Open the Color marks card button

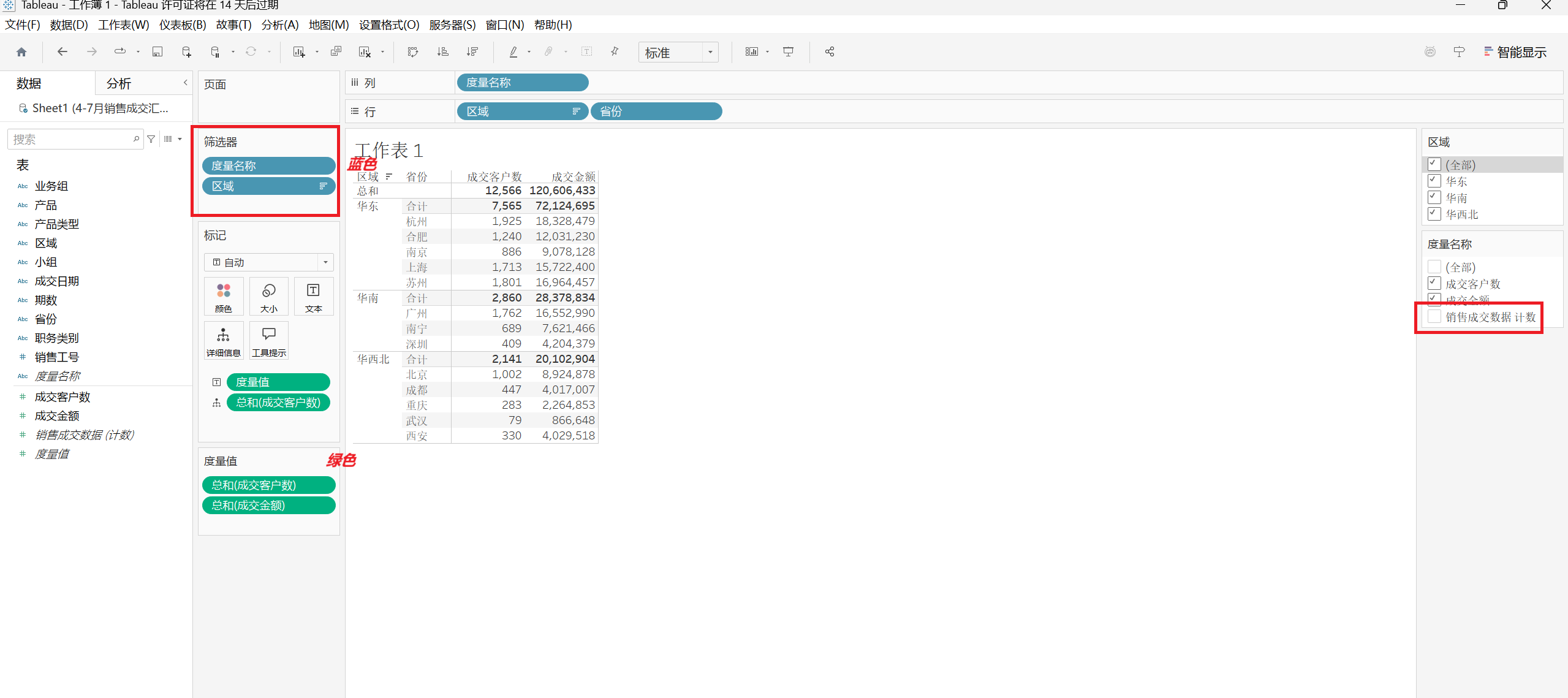coord(224,297)
